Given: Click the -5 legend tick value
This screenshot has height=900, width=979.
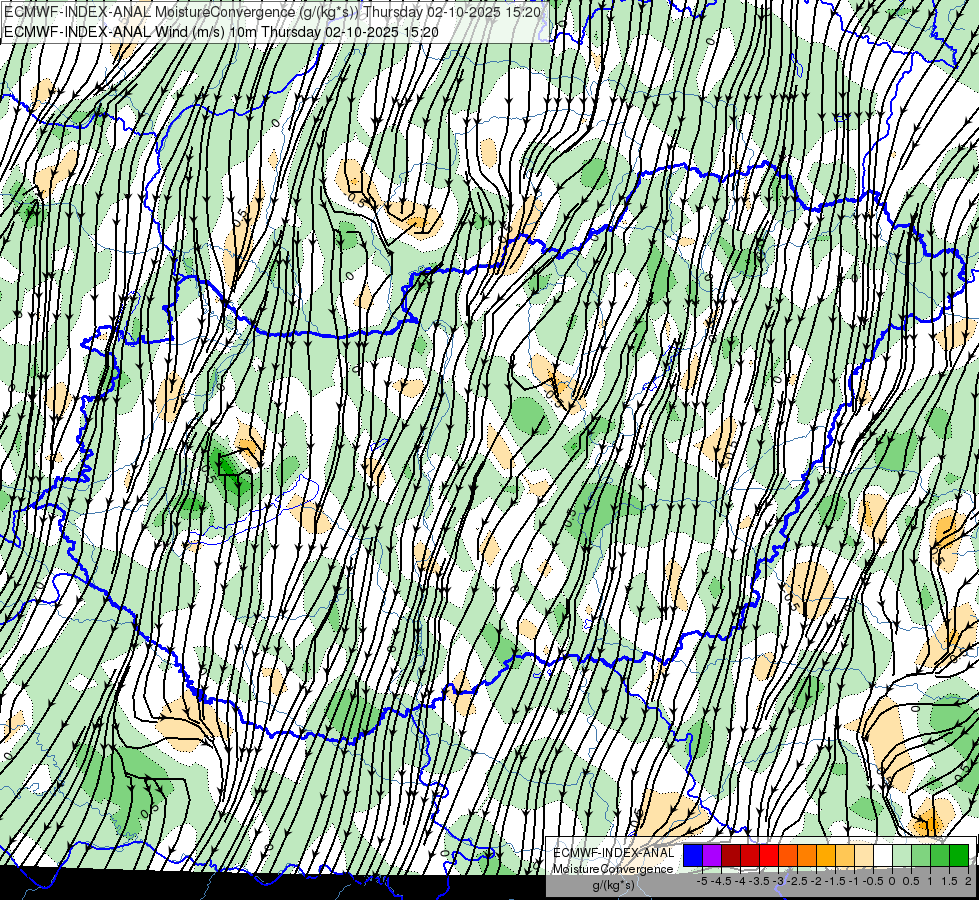Looking at the screenshot, I should (x=702, y=881).
